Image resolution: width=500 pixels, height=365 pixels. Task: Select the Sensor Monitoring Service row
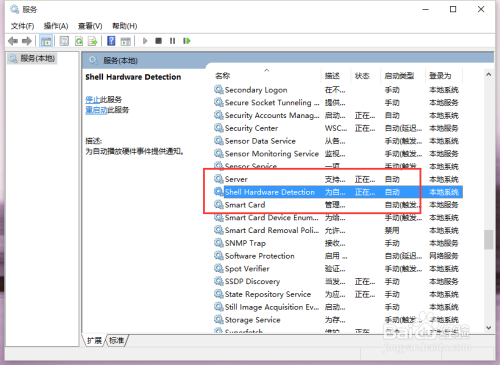337,153
